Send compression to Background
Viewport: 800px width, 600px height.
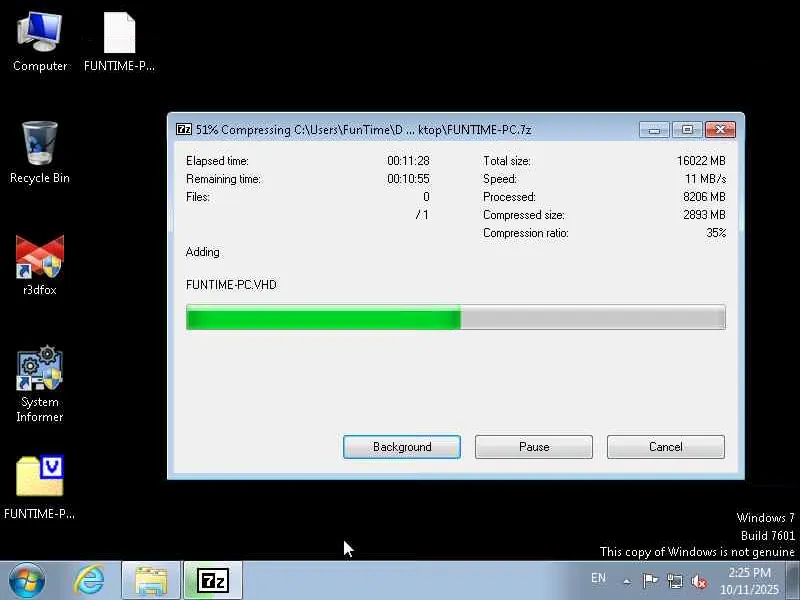coord(402,447)
